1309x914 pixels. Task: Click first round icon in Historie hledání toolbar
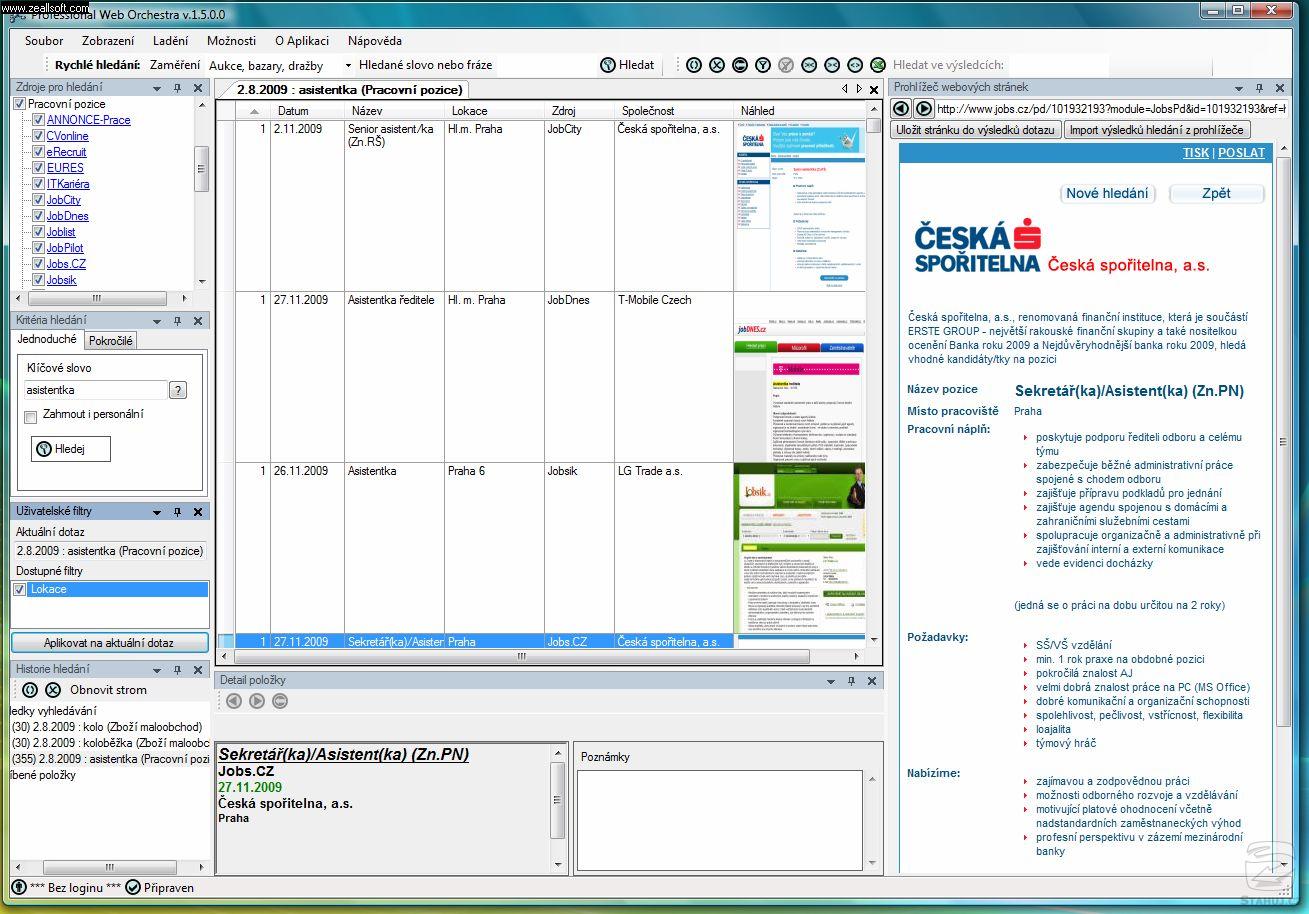tap(30, 690)
